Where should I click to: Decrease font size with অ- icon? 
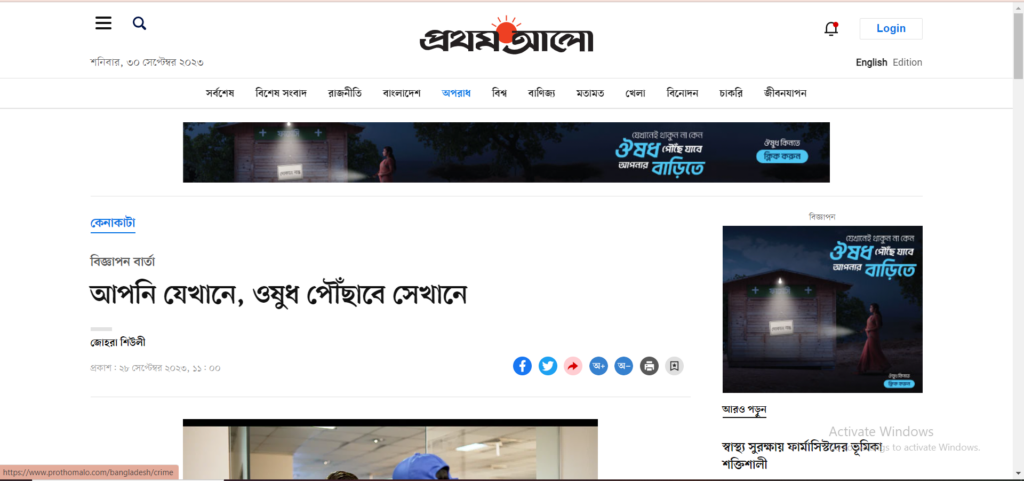624,366
